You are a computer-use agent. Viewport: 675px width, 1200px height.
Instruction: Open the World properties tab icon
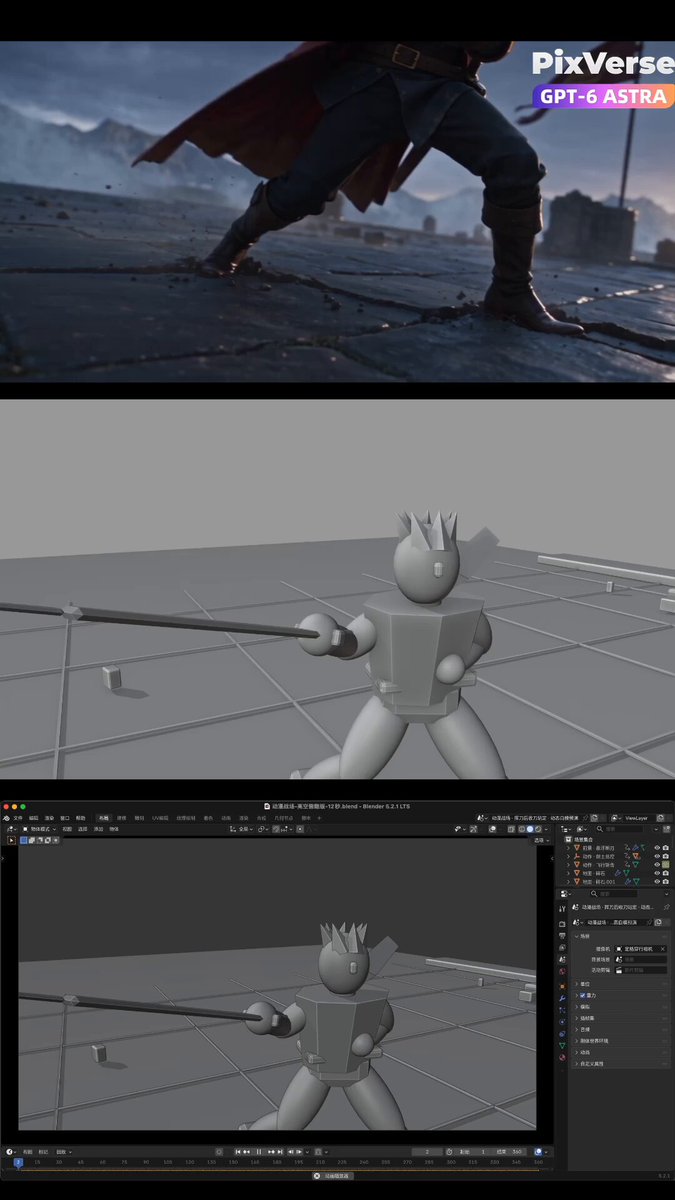(562, 971)
